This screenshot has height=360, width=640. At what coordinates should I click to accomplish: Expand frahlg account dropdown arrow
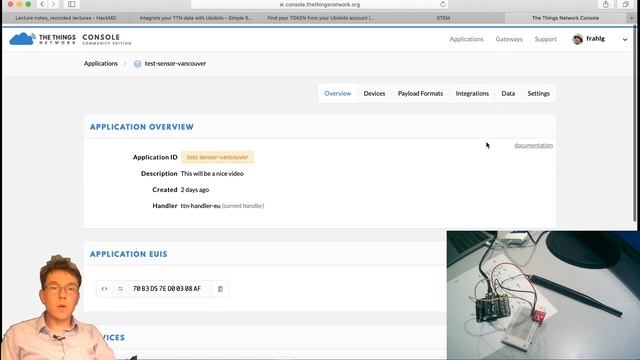click(x=625, y=40)
